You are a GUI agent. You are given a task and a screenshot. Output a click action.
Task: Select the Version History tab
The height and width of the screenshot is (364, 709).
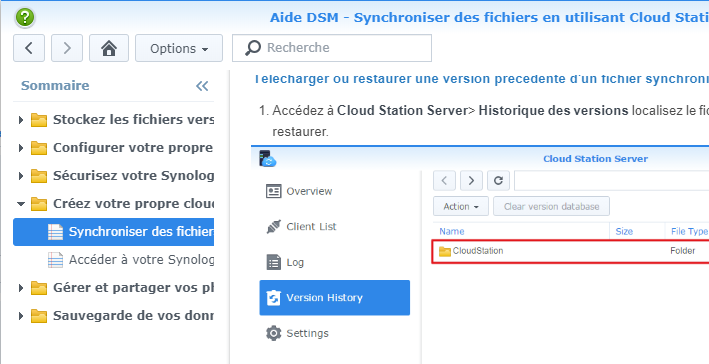(x=335, y=298)
